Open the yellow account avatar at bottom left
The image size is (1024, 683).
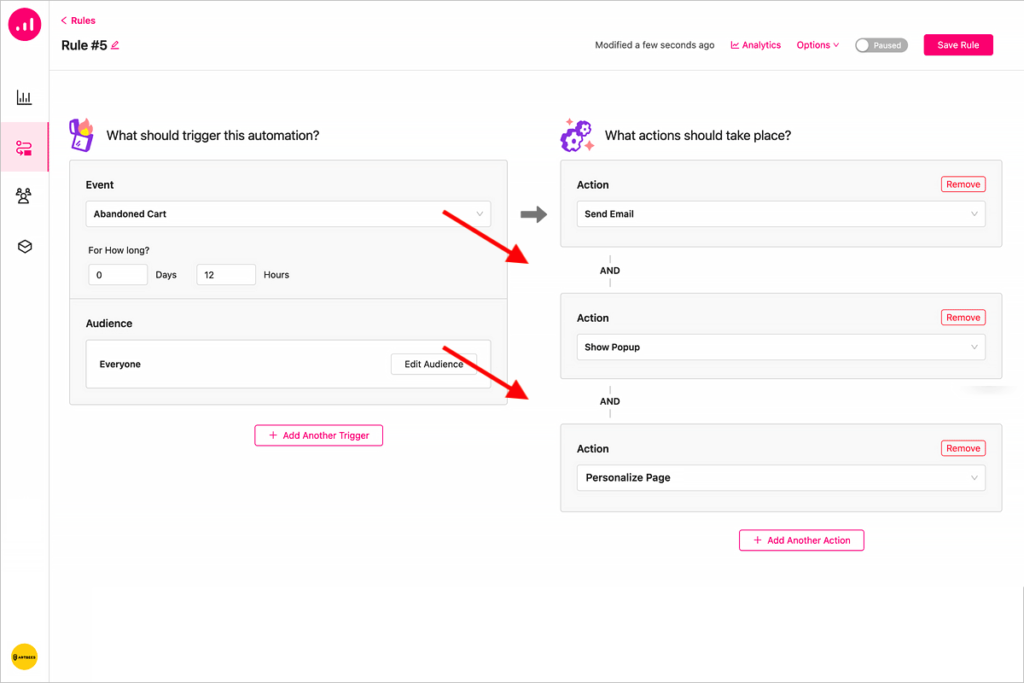(x=25, y=657)
